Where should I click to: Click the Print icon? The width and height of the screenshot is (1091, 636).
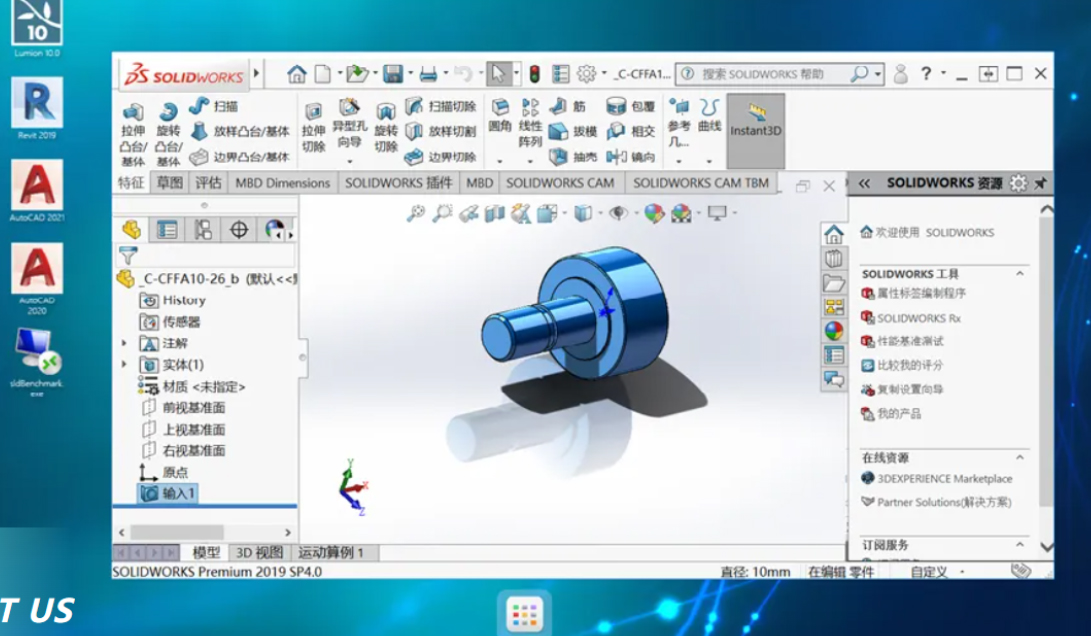coord(428,74)
